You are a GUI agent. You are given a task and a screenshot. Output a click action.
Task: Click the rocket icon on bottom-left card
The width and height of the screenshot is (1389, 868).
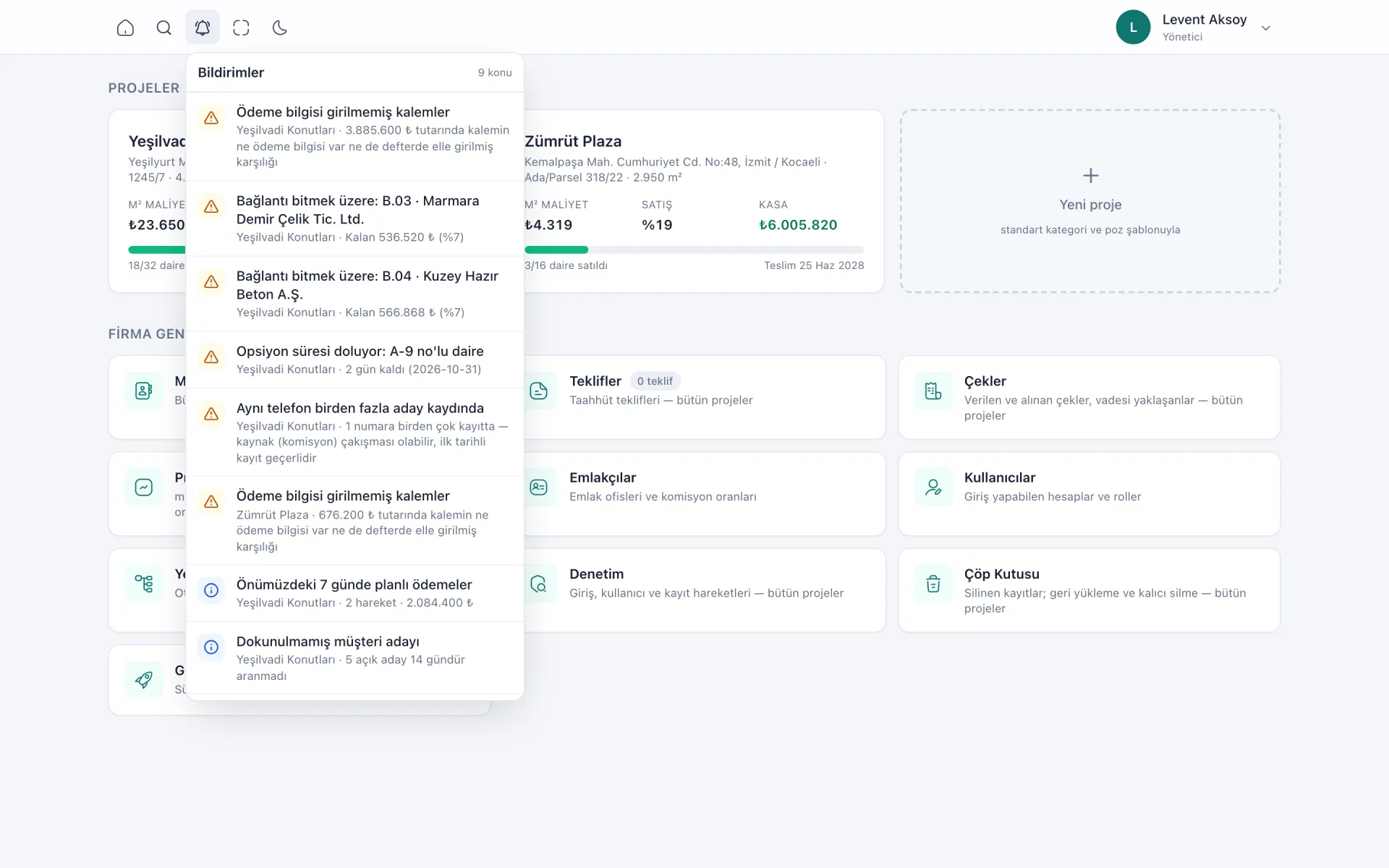[144, 680]
